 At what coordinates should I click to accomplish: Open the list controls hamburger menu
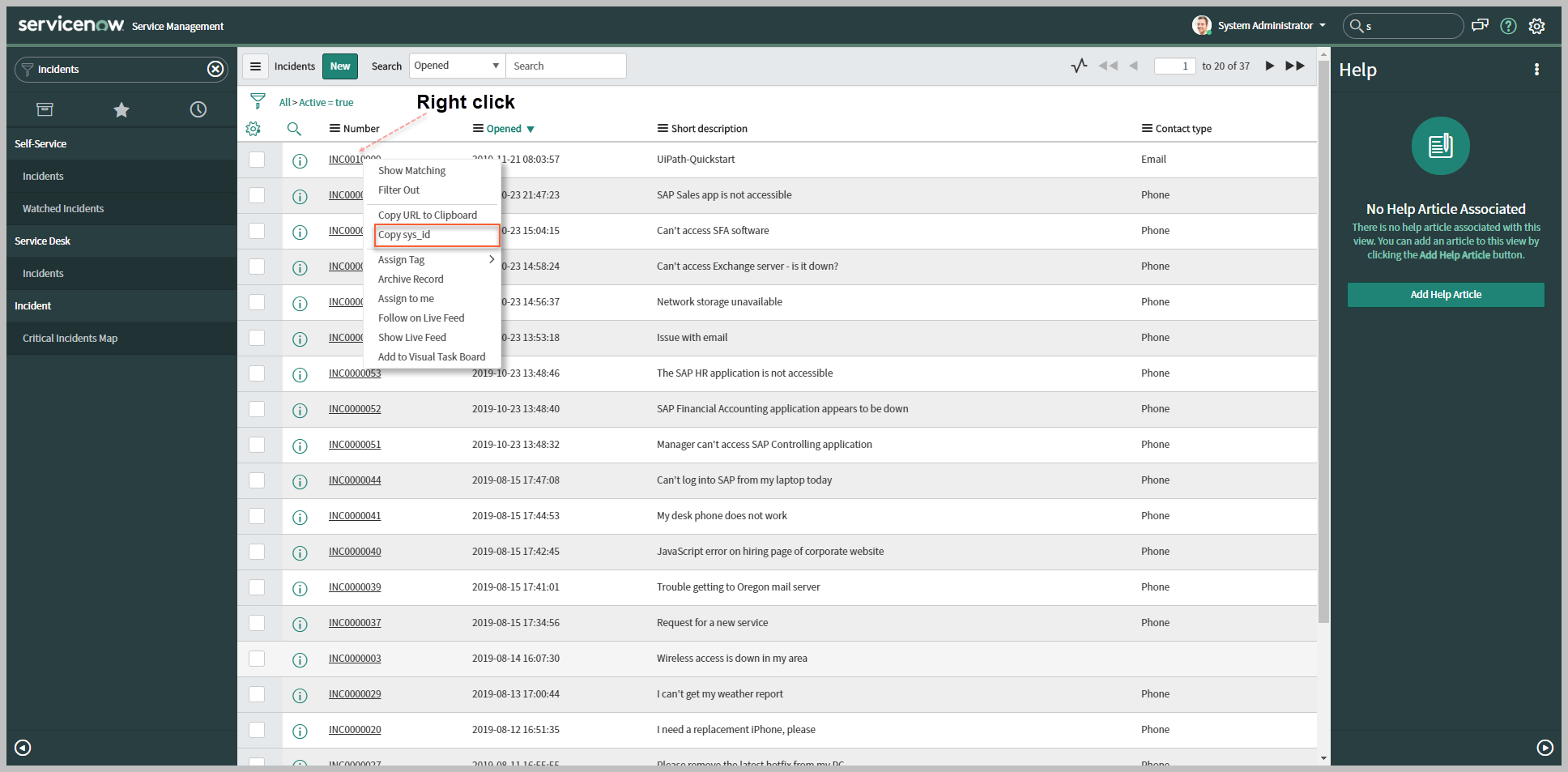[255, 66]
